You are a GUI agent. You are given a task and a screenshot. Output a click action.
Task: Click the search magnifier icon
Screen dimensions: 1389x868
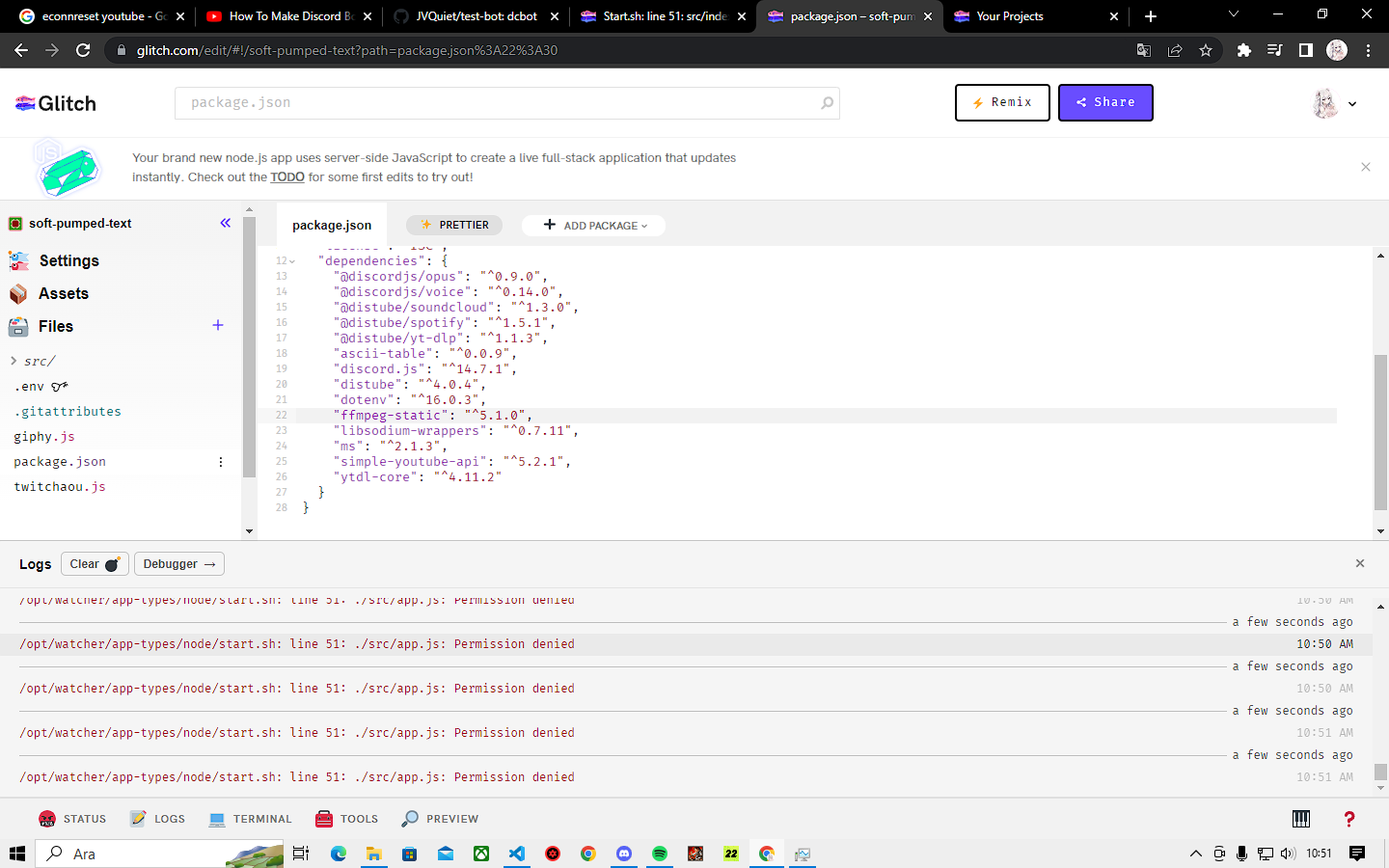[x=827, y=103]
